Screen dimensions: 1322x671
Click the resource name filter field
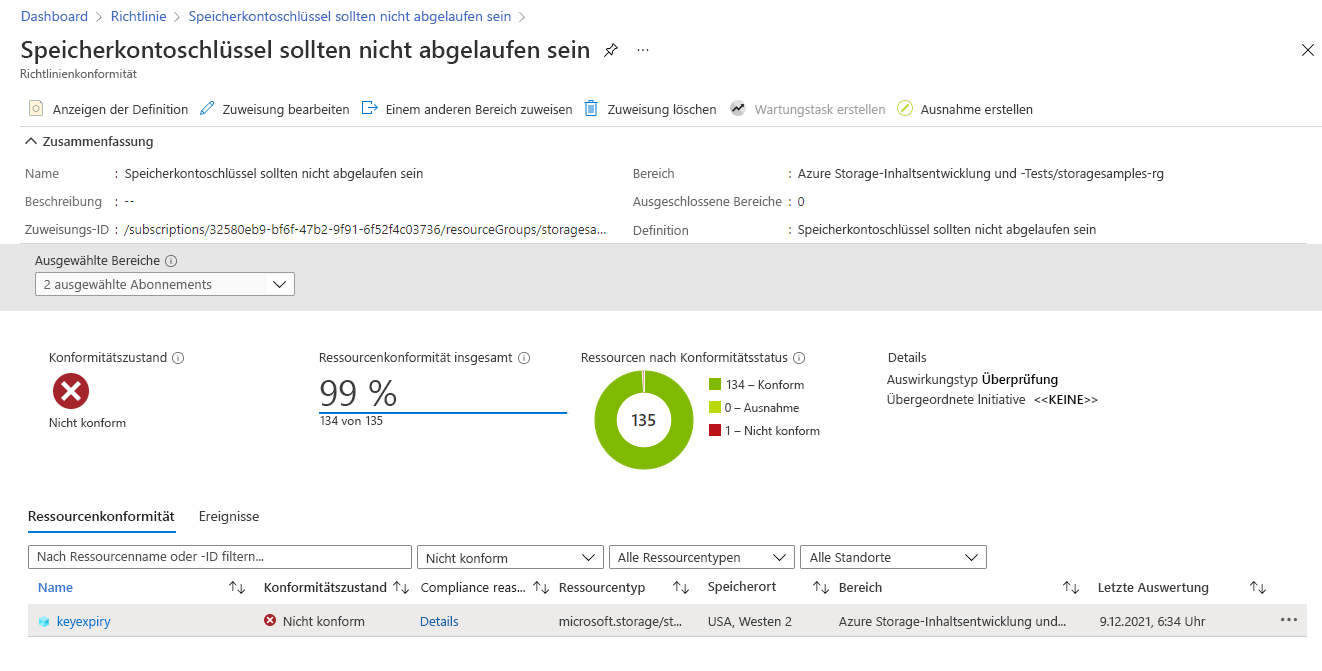[220, 557]
